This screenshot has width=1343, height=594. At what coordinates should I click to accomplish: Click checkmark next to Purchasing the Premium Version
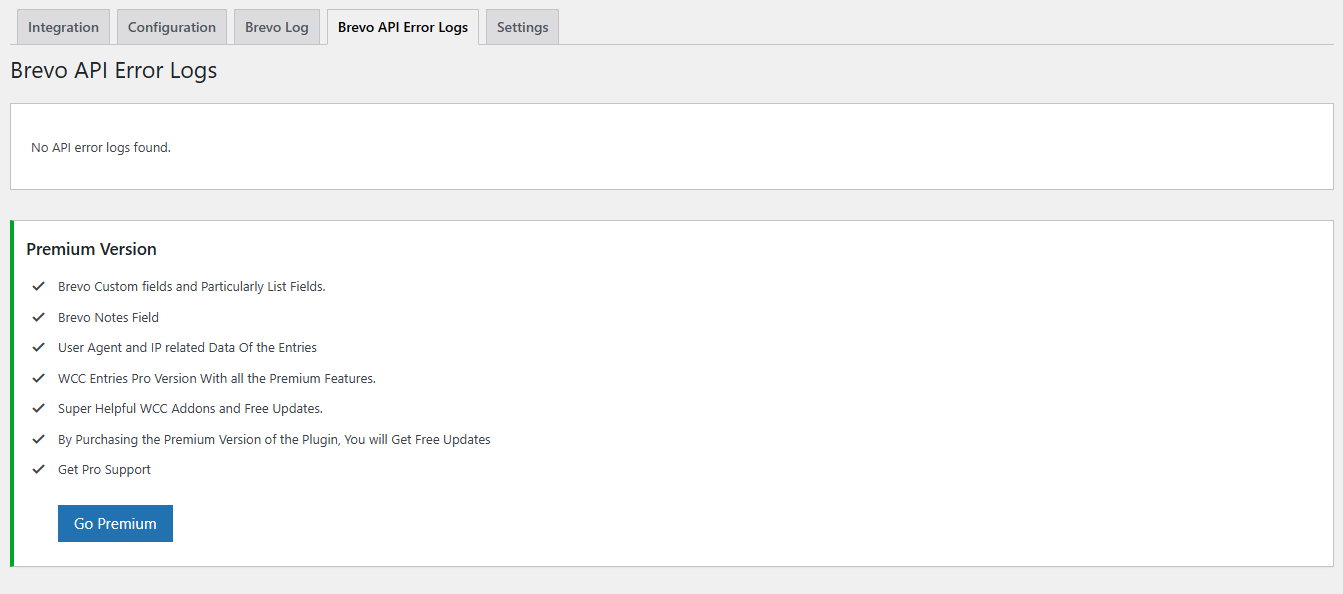(x=39, y=439)
